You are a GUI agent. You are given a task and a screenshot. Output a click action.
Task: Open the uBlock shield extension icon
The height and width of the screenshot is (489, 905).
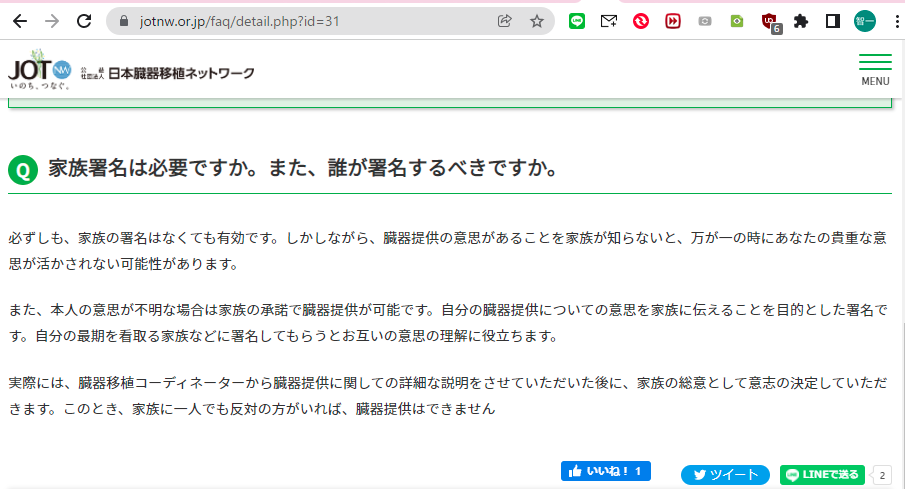769,21
